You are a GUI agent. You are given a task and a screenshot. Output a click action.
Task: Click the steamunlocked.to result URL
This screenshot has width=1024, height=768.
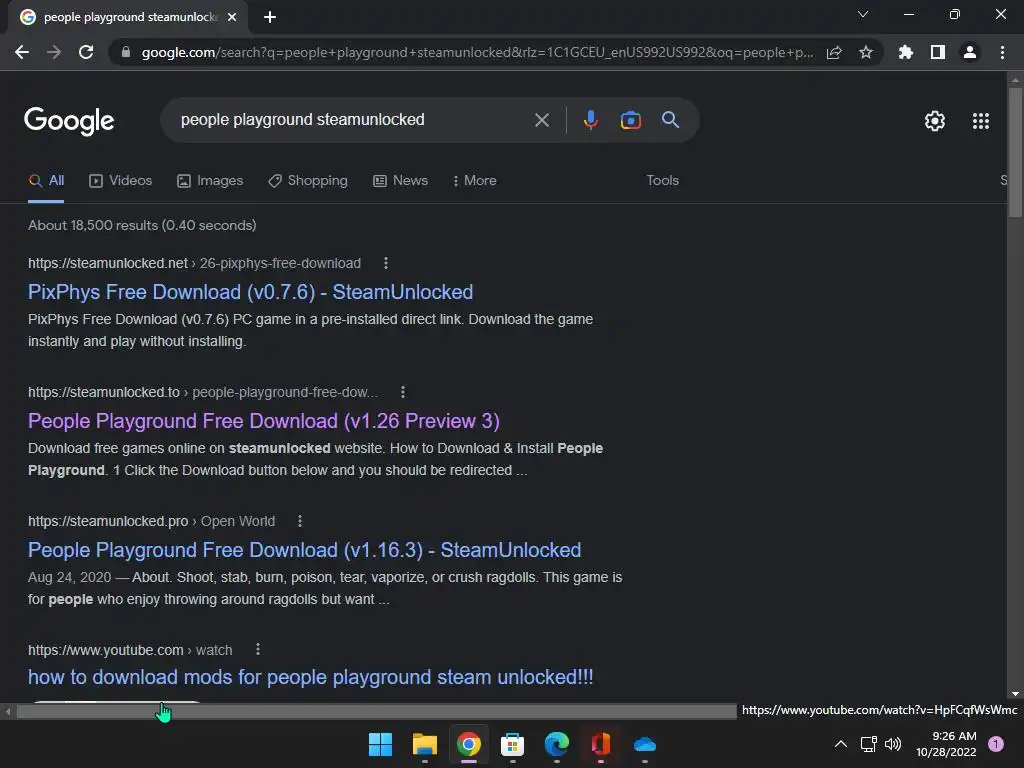[202, 392]
